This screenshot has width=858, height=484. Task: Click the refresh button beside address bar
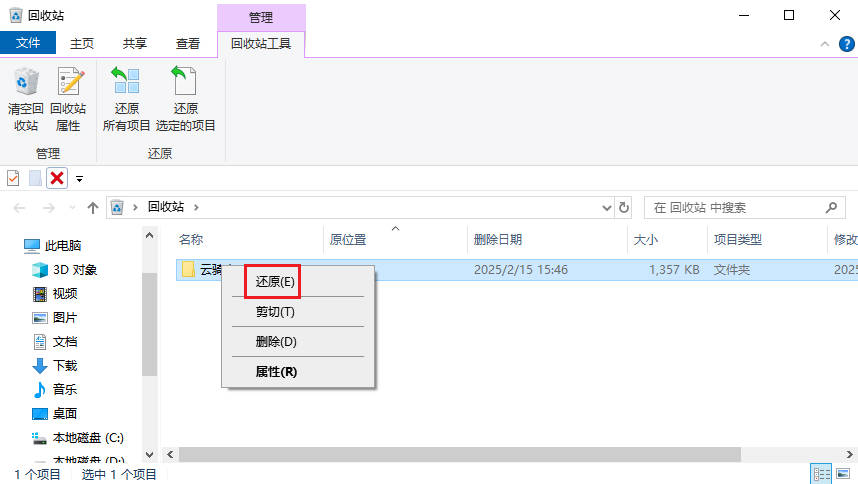[x=625, y=208]
